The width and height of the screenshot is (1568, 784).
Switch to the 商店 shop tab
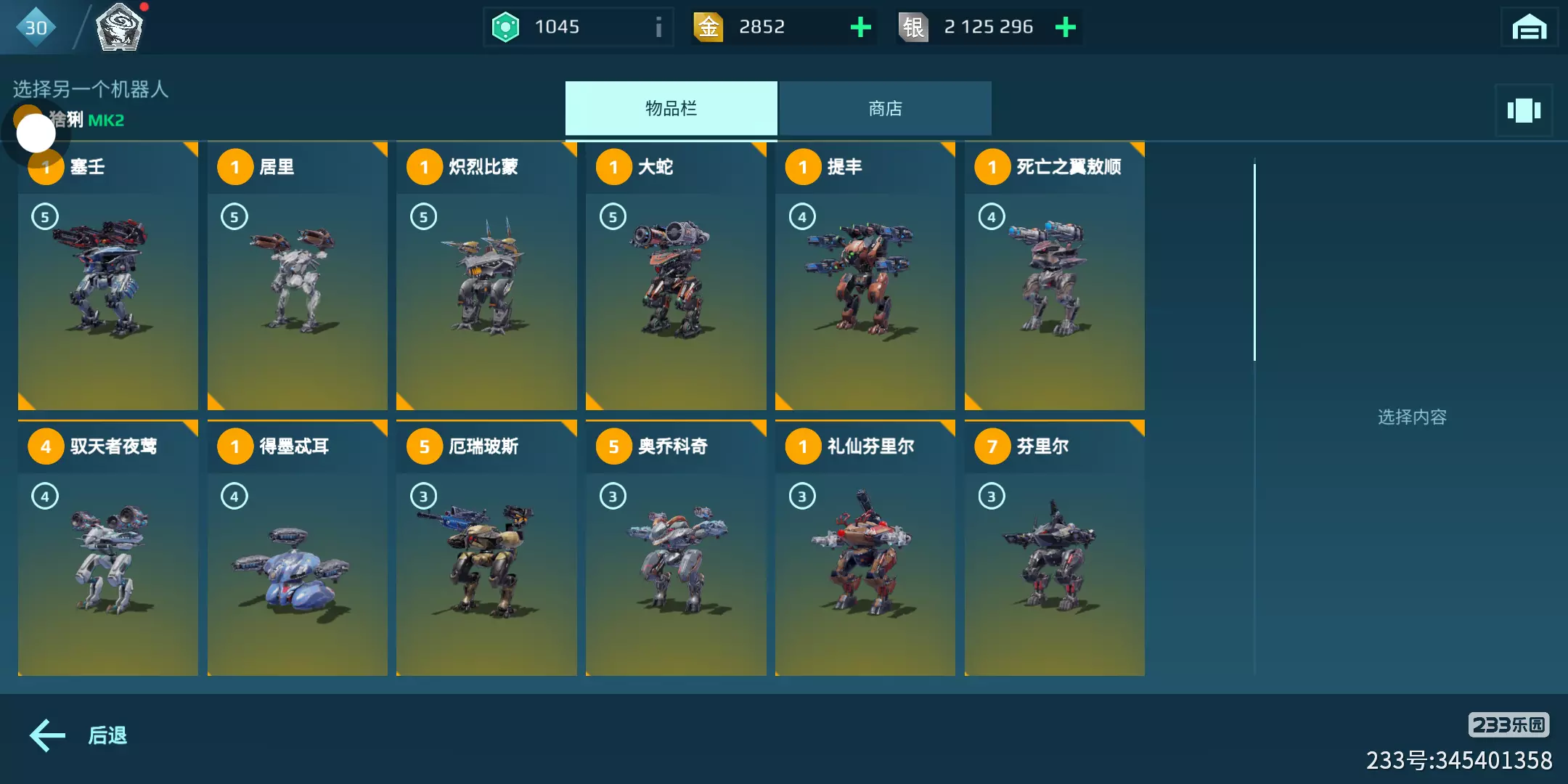coord(886,109)
